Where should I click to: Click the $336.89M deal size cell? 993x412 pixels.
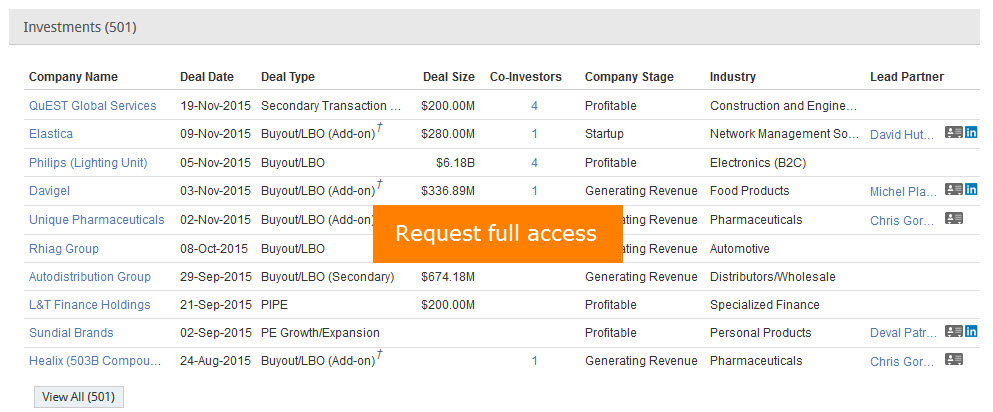448,190
